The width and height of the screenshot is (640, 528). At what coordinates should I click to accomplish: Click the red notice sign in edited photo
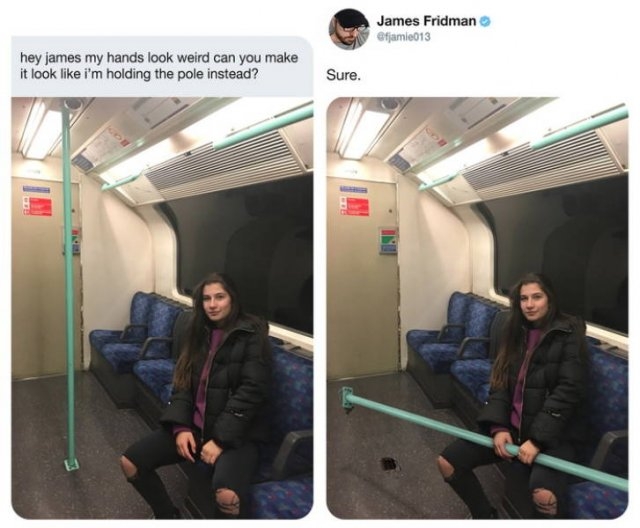[x=356, y=205]
